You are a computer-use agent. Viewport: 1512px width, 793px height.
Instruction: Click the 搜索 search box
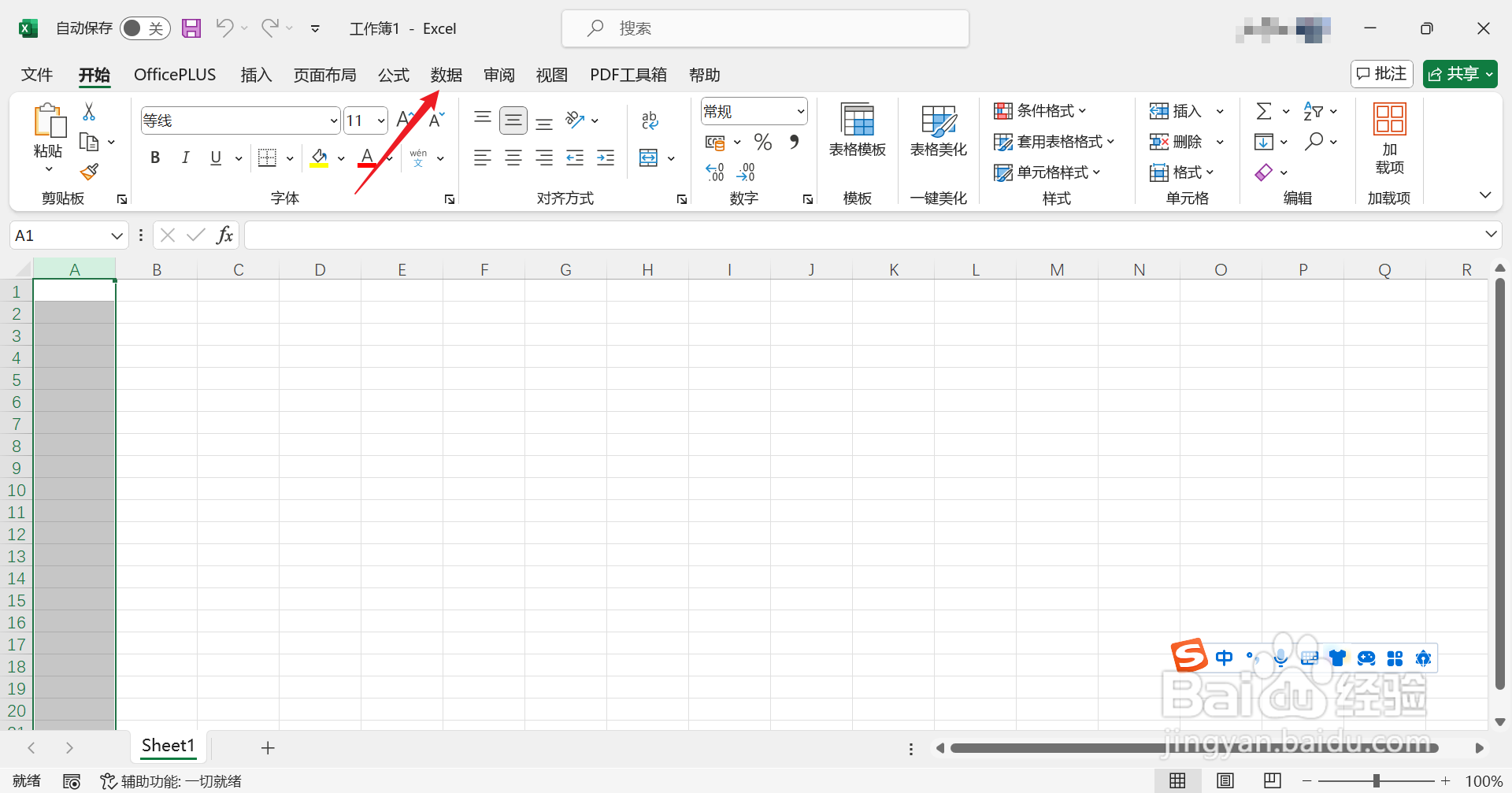pyautogui.click(x=765, y=28)
